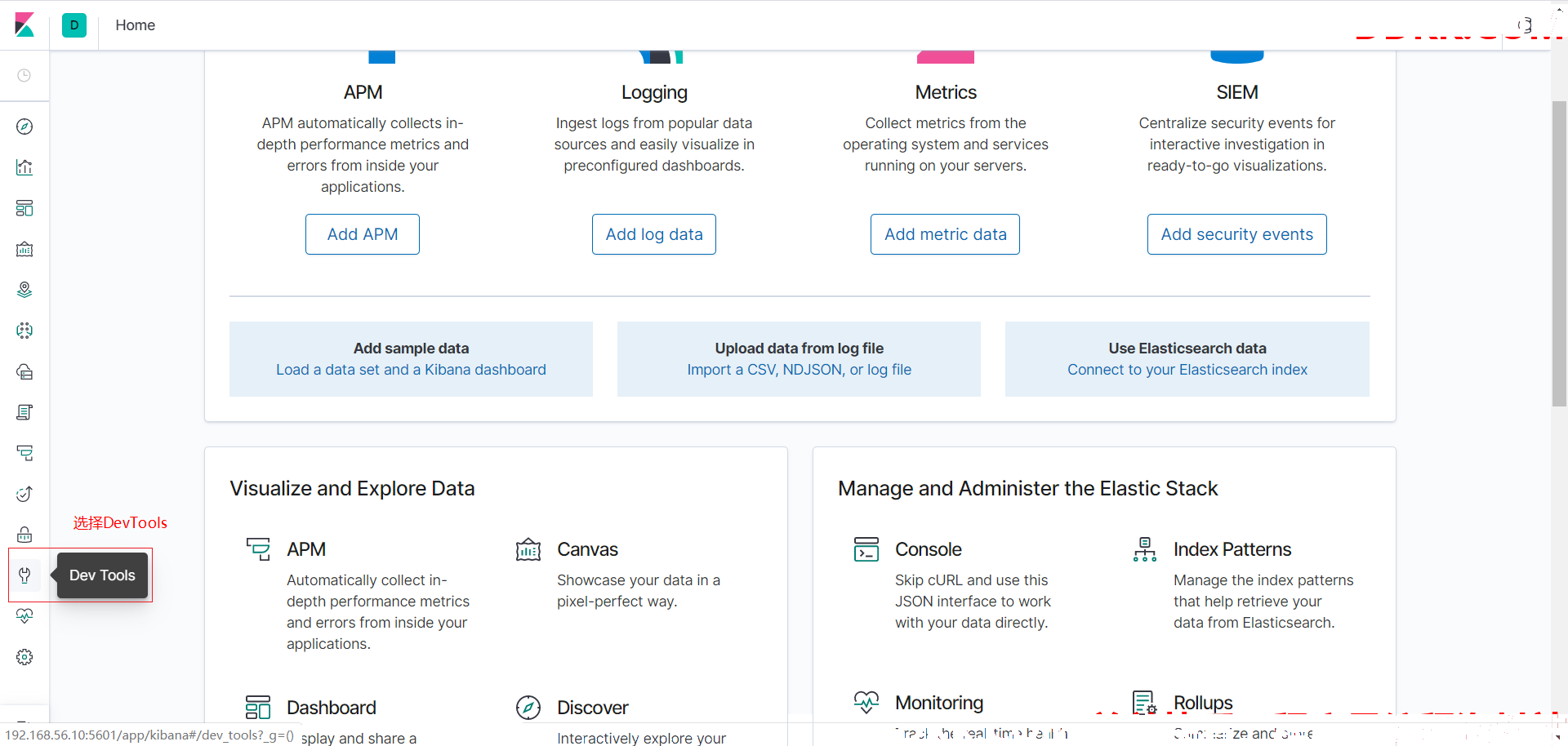Image resolution: width=1568 pixels, height=746 pixels.
Task: Open Logs icon in sidebar
Action: (24, 412)
